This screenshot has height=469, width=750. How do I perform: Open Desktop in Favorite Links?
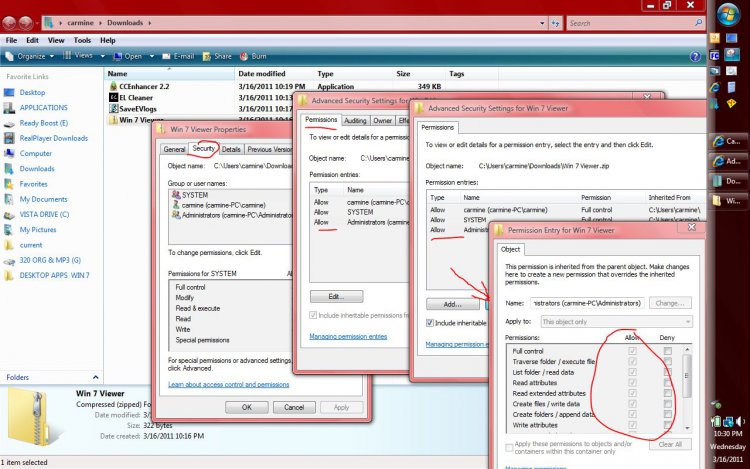point(32,92)
